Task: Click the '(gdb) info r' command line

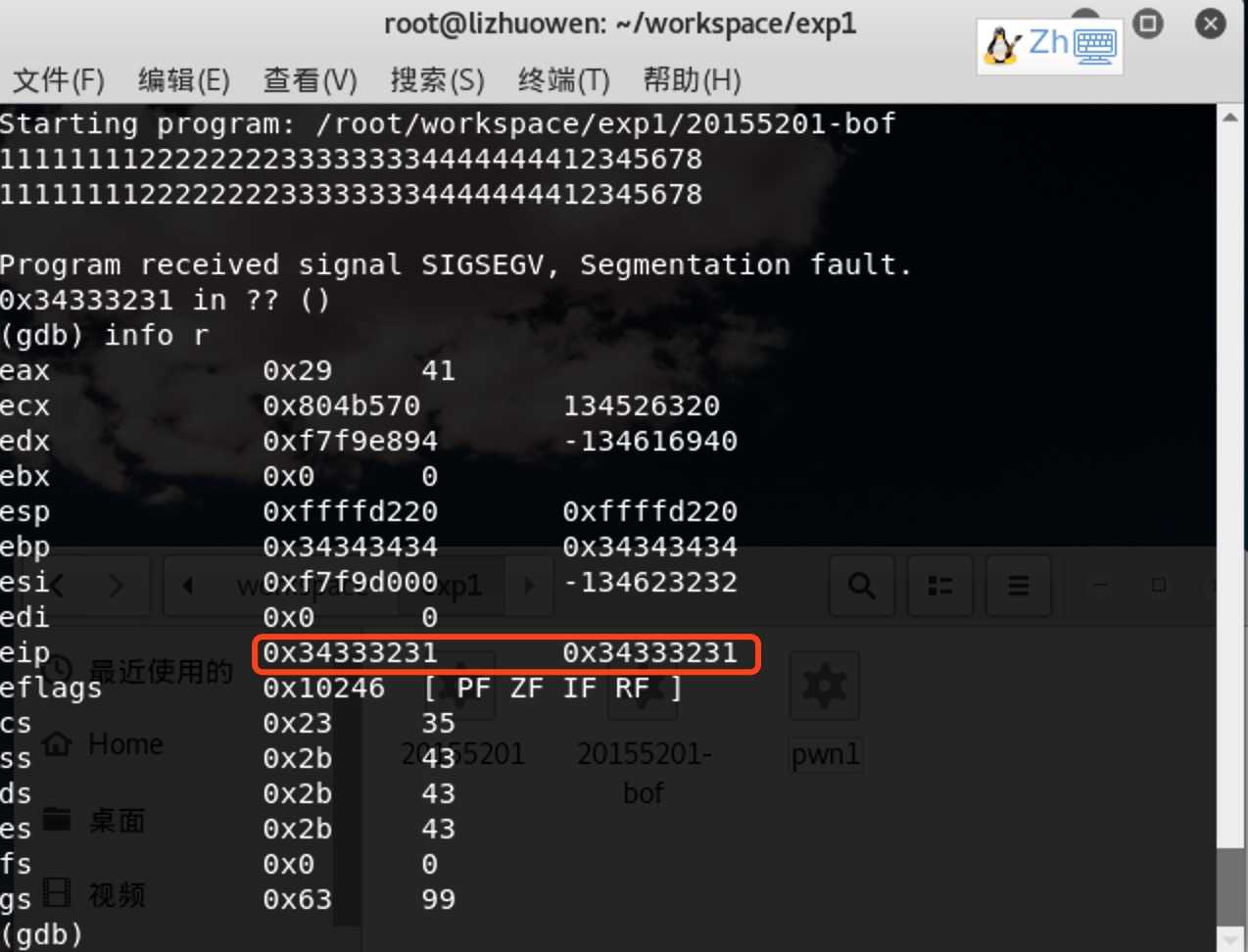Action: [x=105, y=335]
